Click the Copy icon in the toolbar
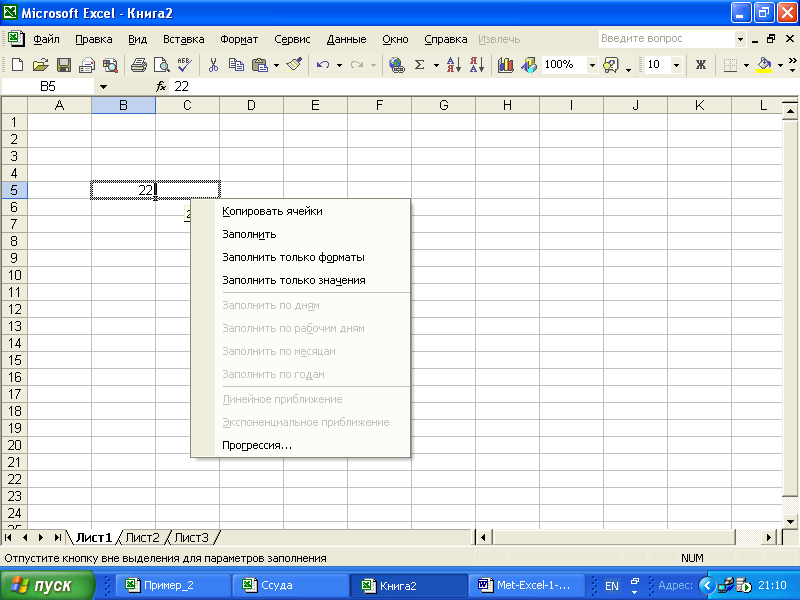 (x=236, y=65)
